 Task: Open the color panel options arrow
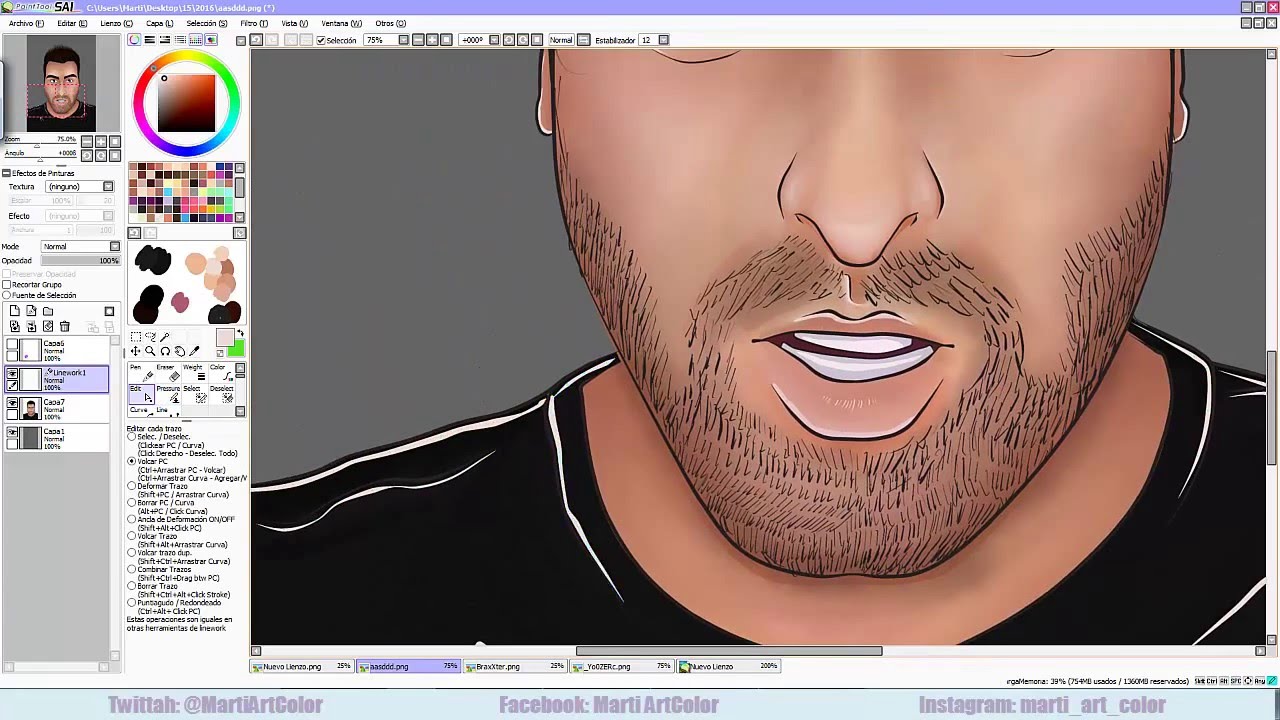239,40
